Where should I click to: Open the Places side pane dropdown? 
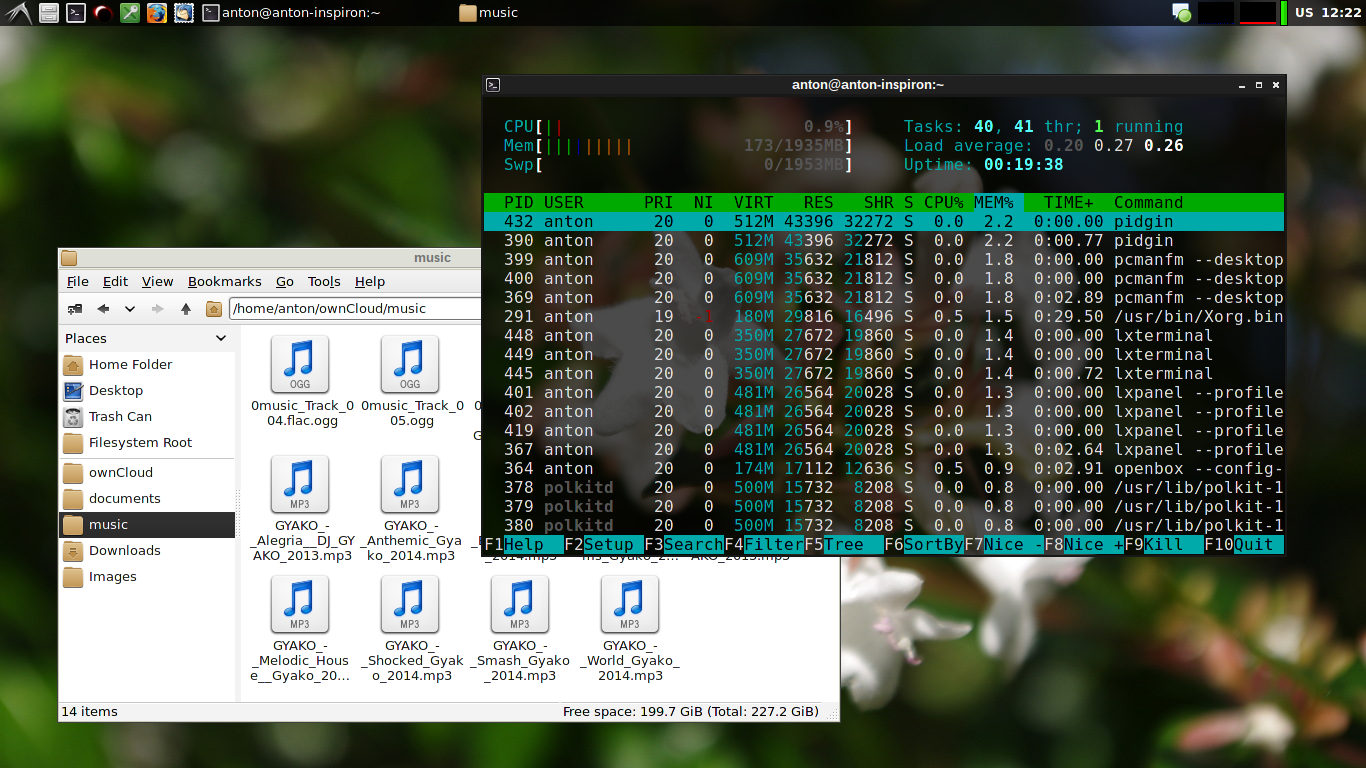(x=221, y=338)
